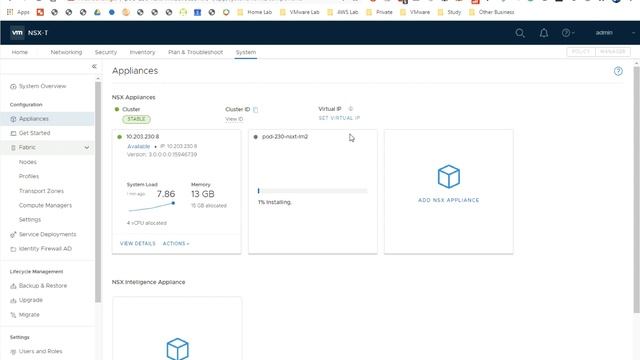Screen dimensions: 640x360
Task: Collapse the left sidebar with double-chevron
Action: point(94,66)
